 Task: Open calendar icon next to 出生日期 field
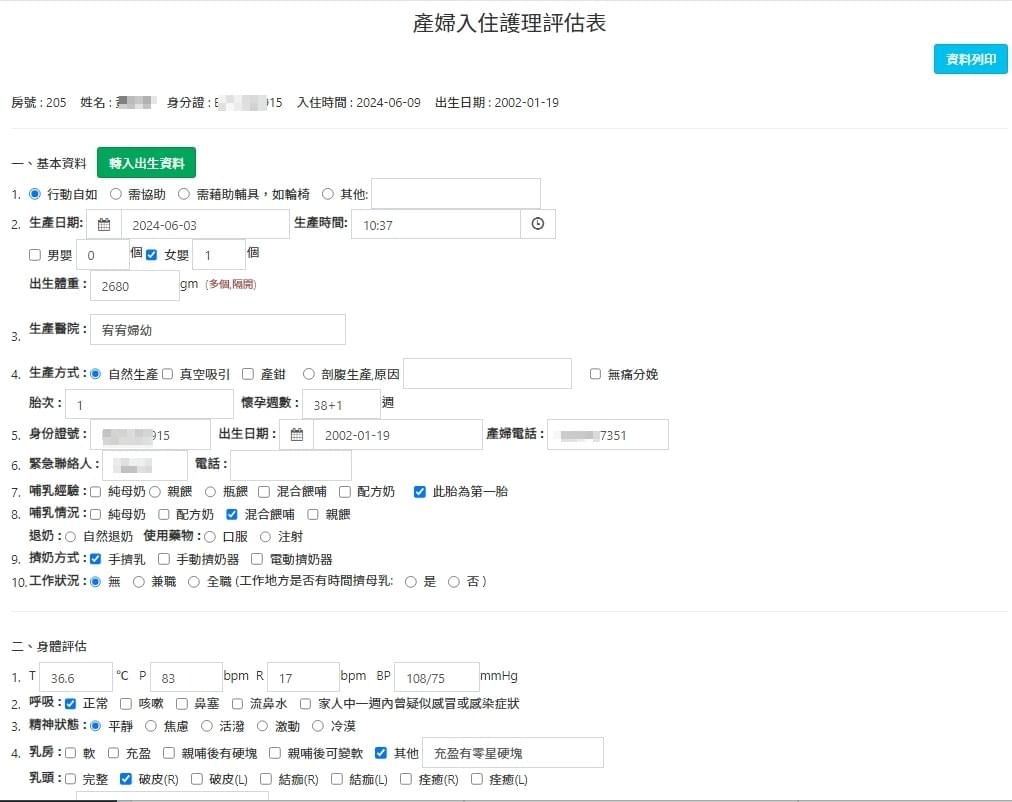(x=296, y=435)
